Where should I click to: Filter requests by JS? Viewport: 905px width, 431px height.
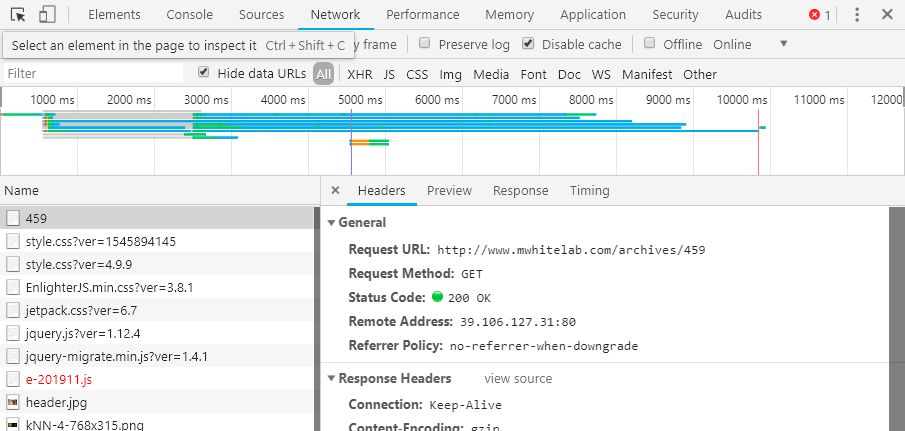click(389, 74)
